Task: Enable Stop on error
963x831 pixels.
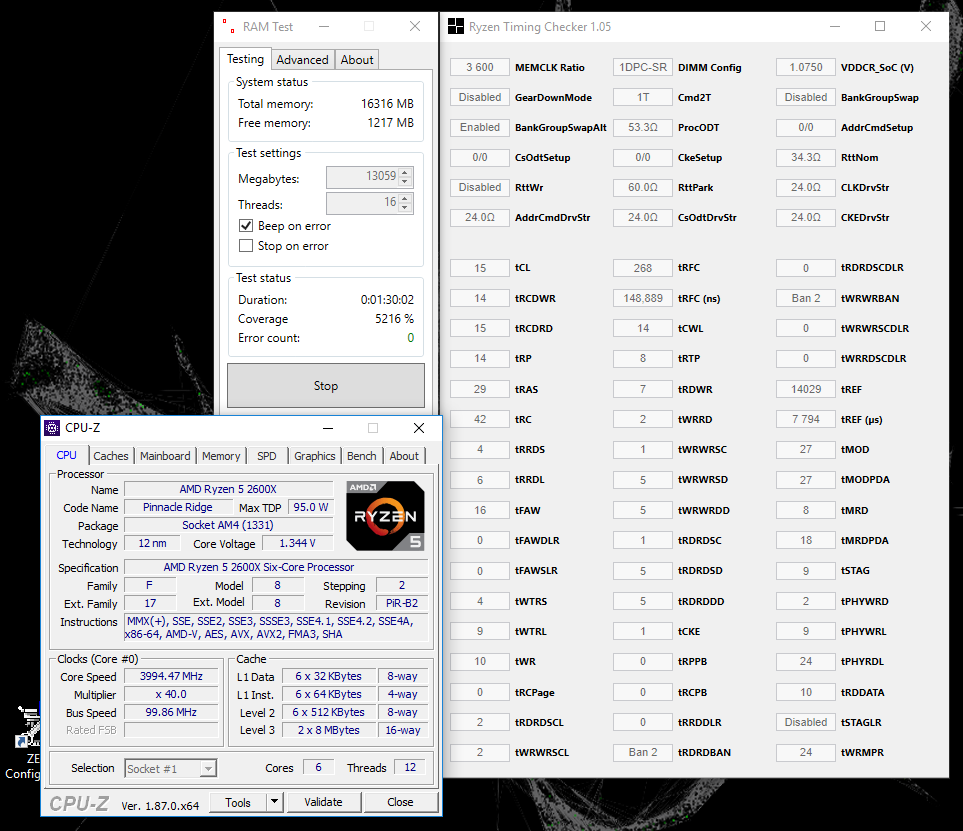Action: 247,244
